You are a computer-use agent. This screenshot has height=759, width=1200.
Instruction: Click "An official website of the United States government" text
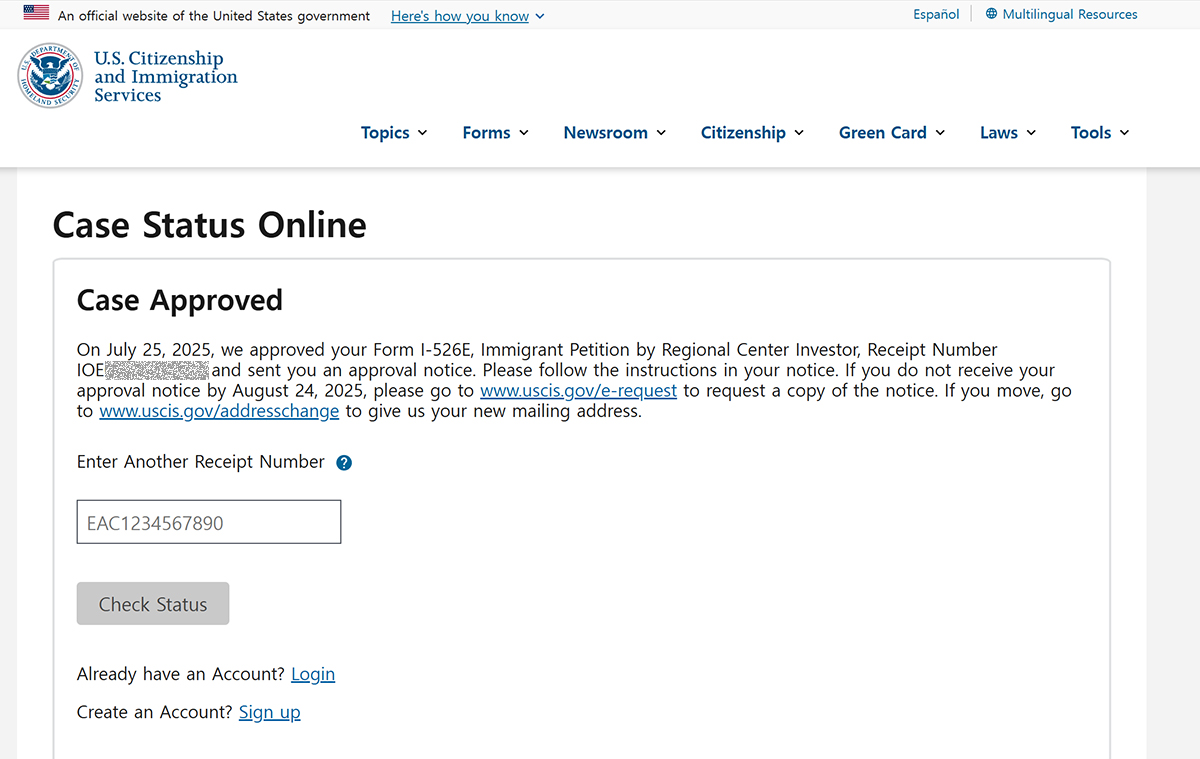click(x=214, y=16)
